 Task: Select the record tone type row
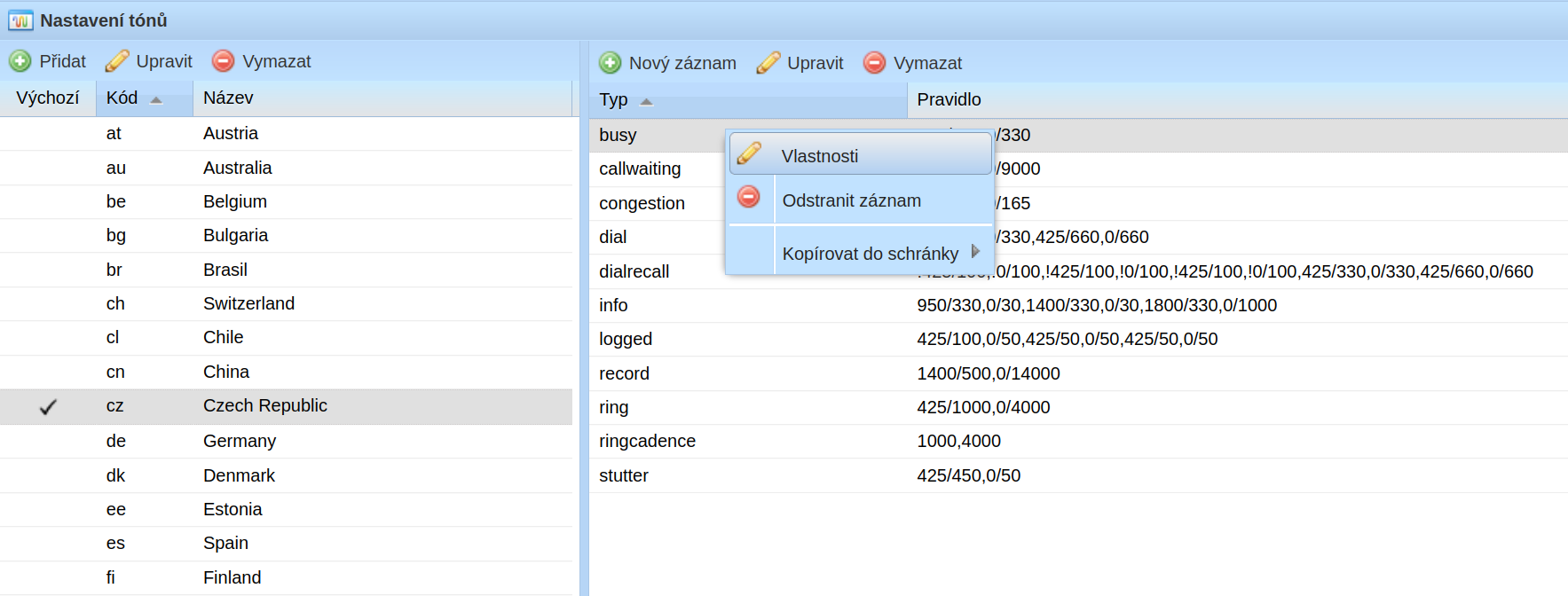[1078, 374]
